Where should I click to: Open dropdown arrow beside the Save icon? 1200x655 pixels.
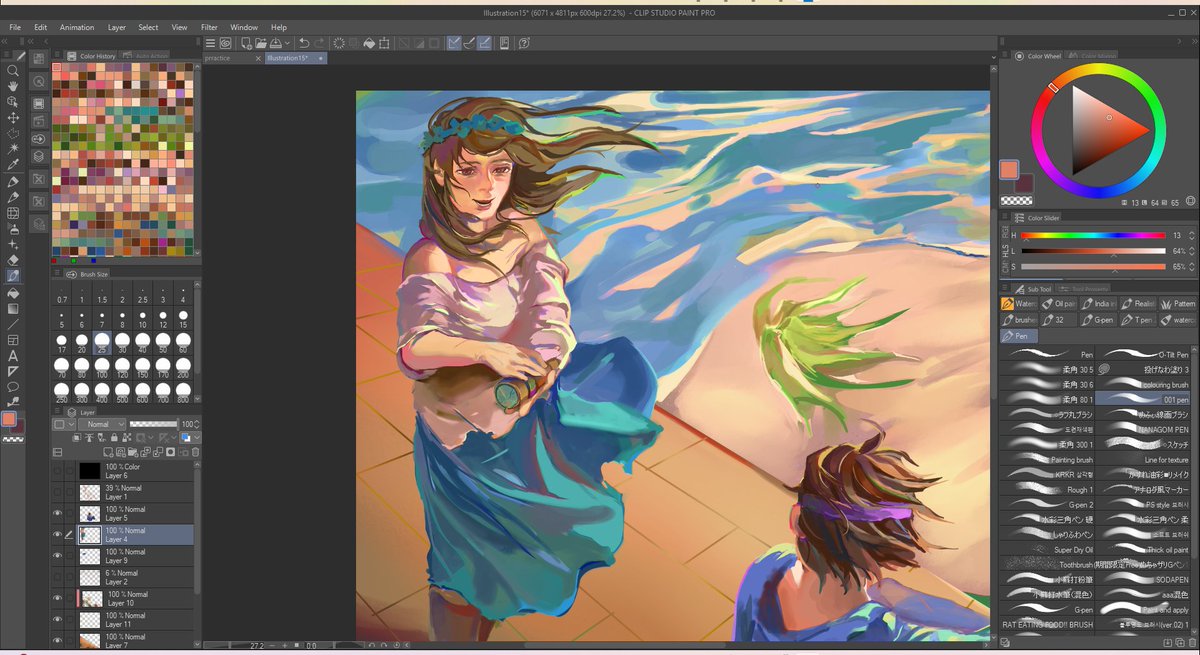(x=287, y=43)
